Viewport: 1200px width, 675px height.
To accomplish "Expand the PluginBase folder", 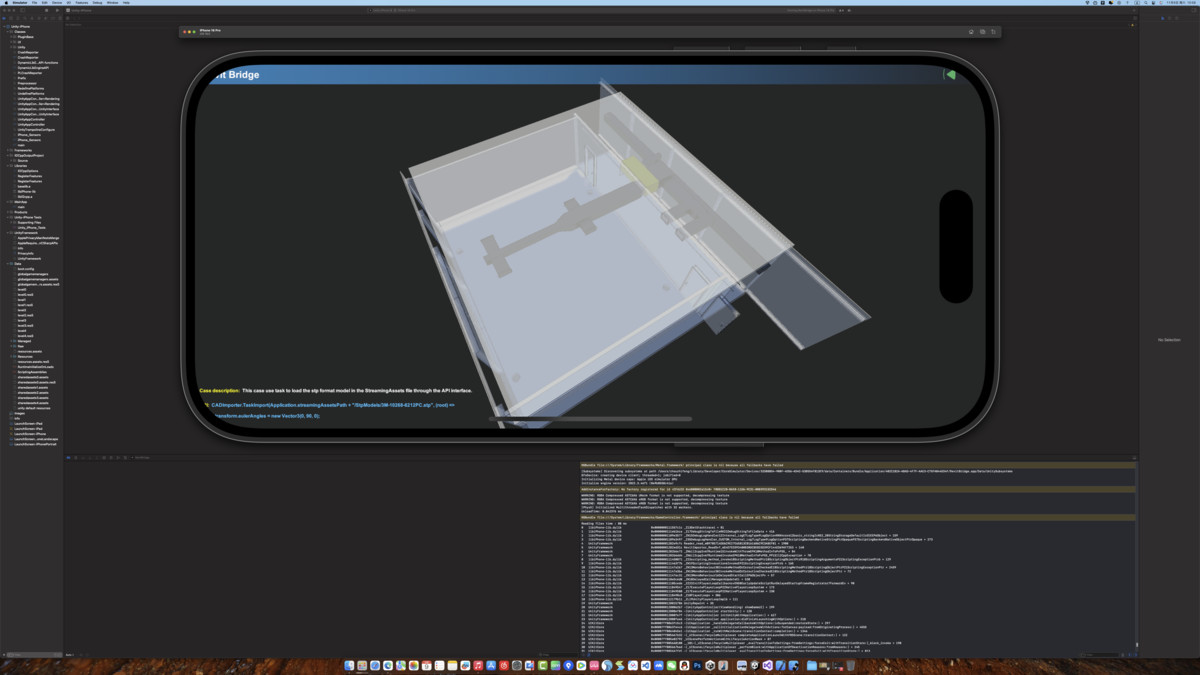I will coord(11,37).
